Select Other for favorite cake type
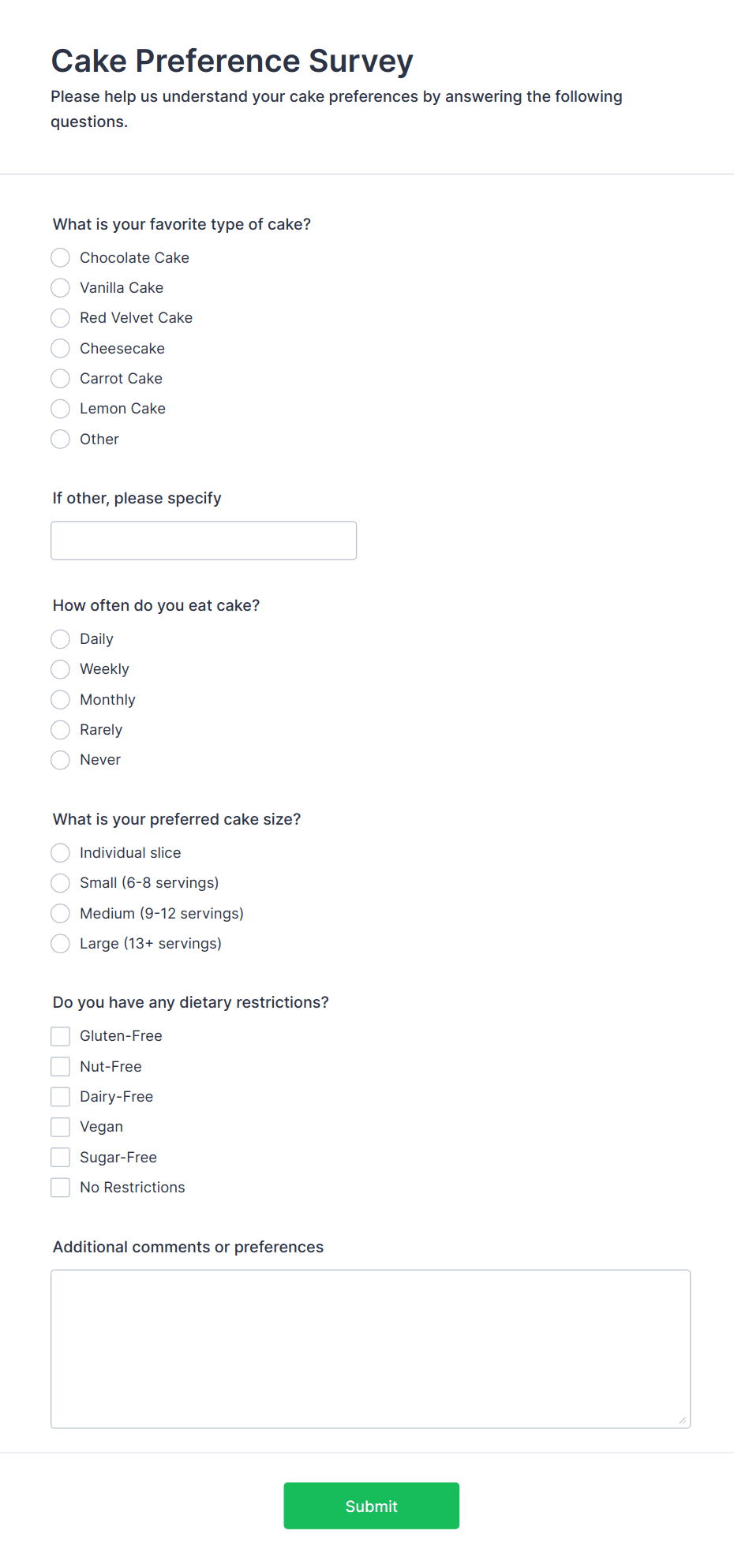734x1568 pixels. [x=61, y=440]
